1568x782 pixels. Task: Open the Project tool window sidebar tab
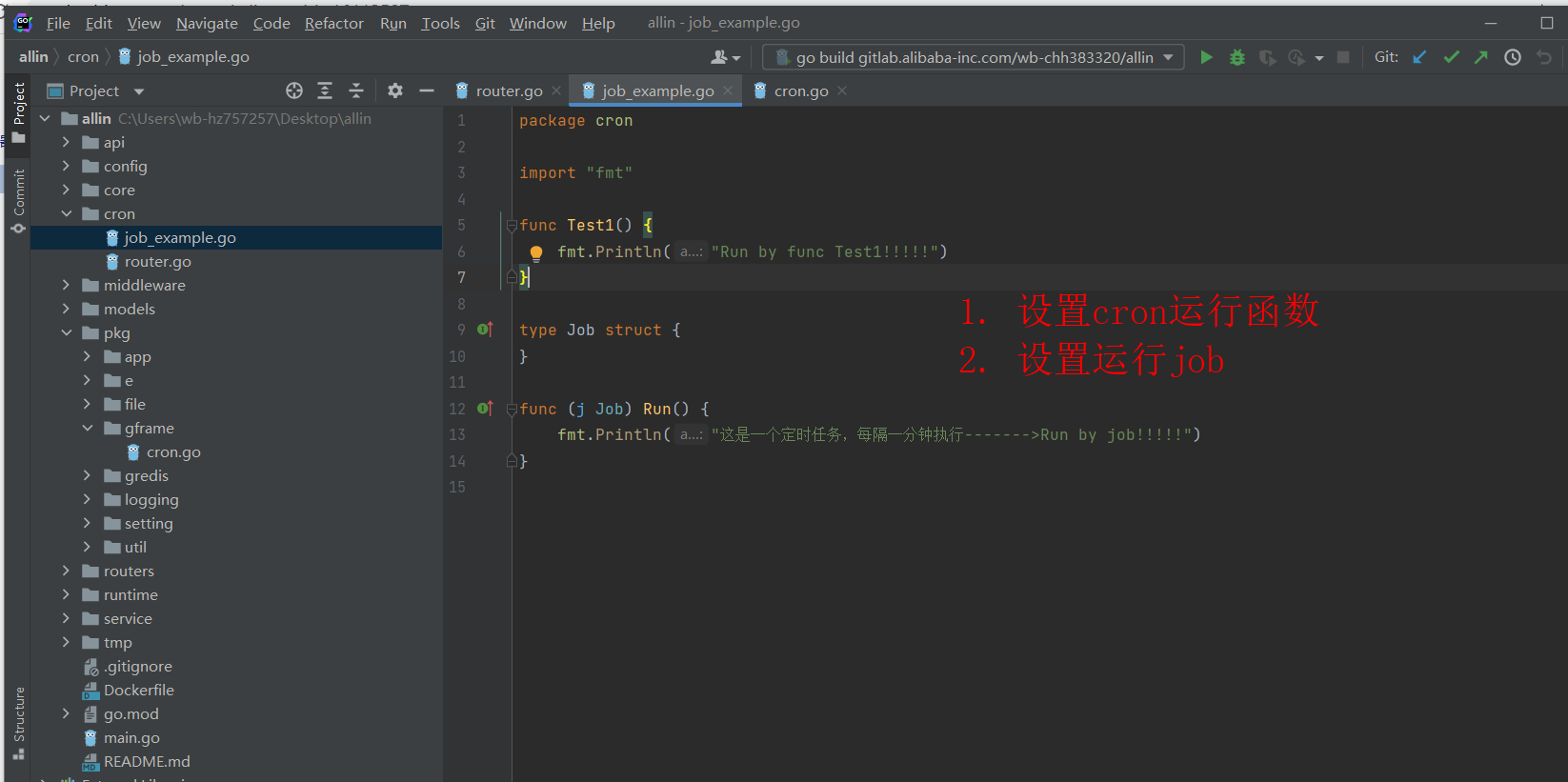coord(18,111)
